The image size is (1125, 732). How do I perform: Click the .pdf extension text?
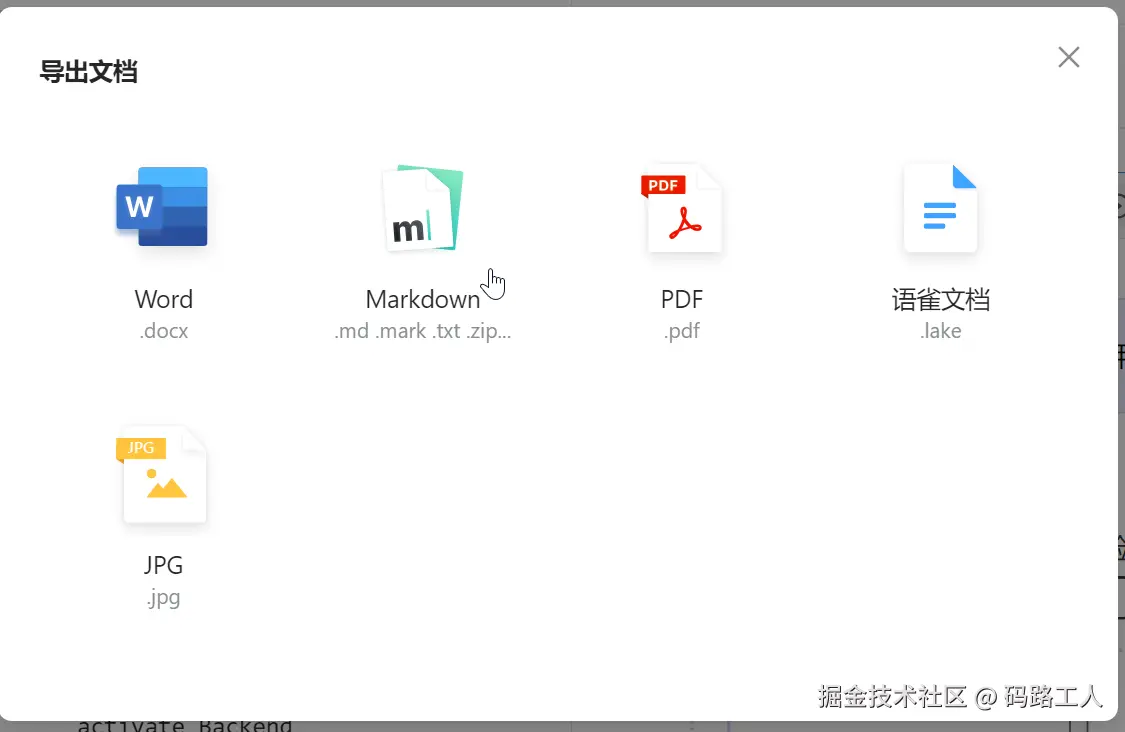[x=682, y=331]
